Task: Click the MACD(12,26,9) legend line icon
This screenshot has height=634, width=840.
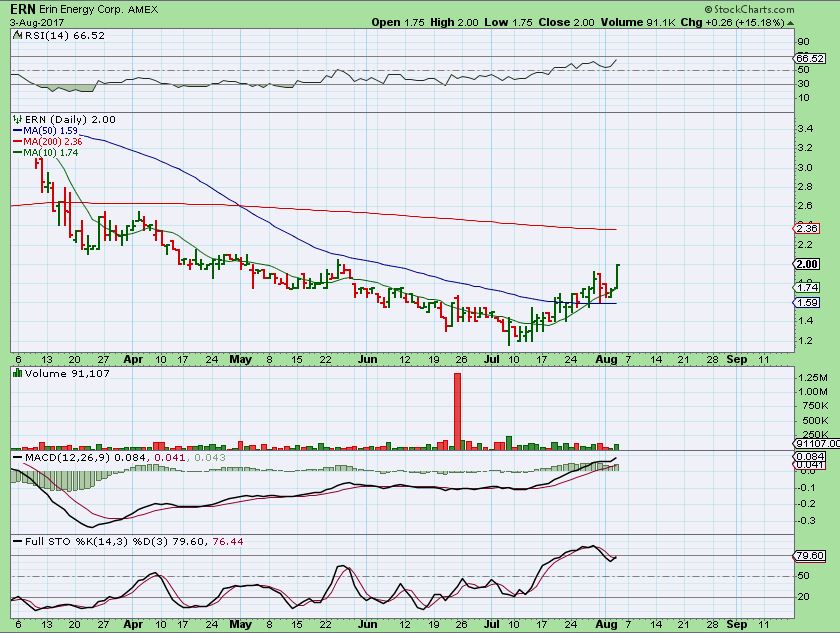Action: pyautogui.click(x=17, y=457)
